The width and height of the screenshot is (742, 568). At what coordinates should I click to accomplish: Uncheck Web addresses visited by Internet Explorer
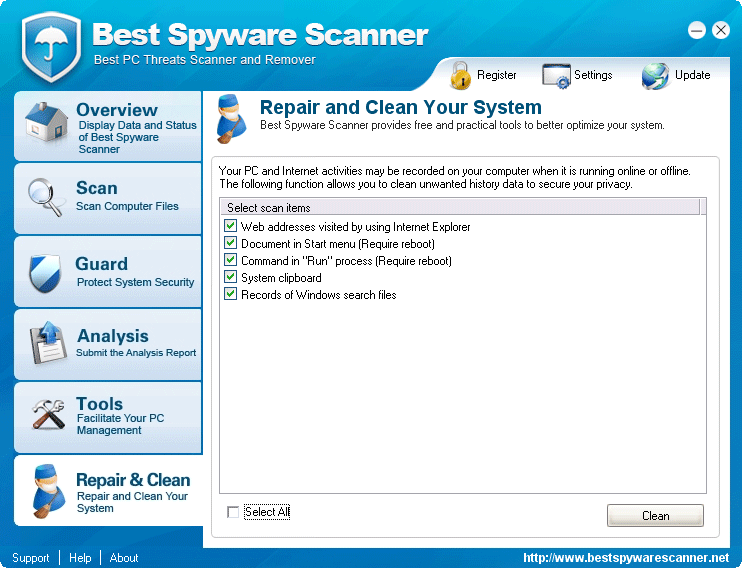pos(230,226)
